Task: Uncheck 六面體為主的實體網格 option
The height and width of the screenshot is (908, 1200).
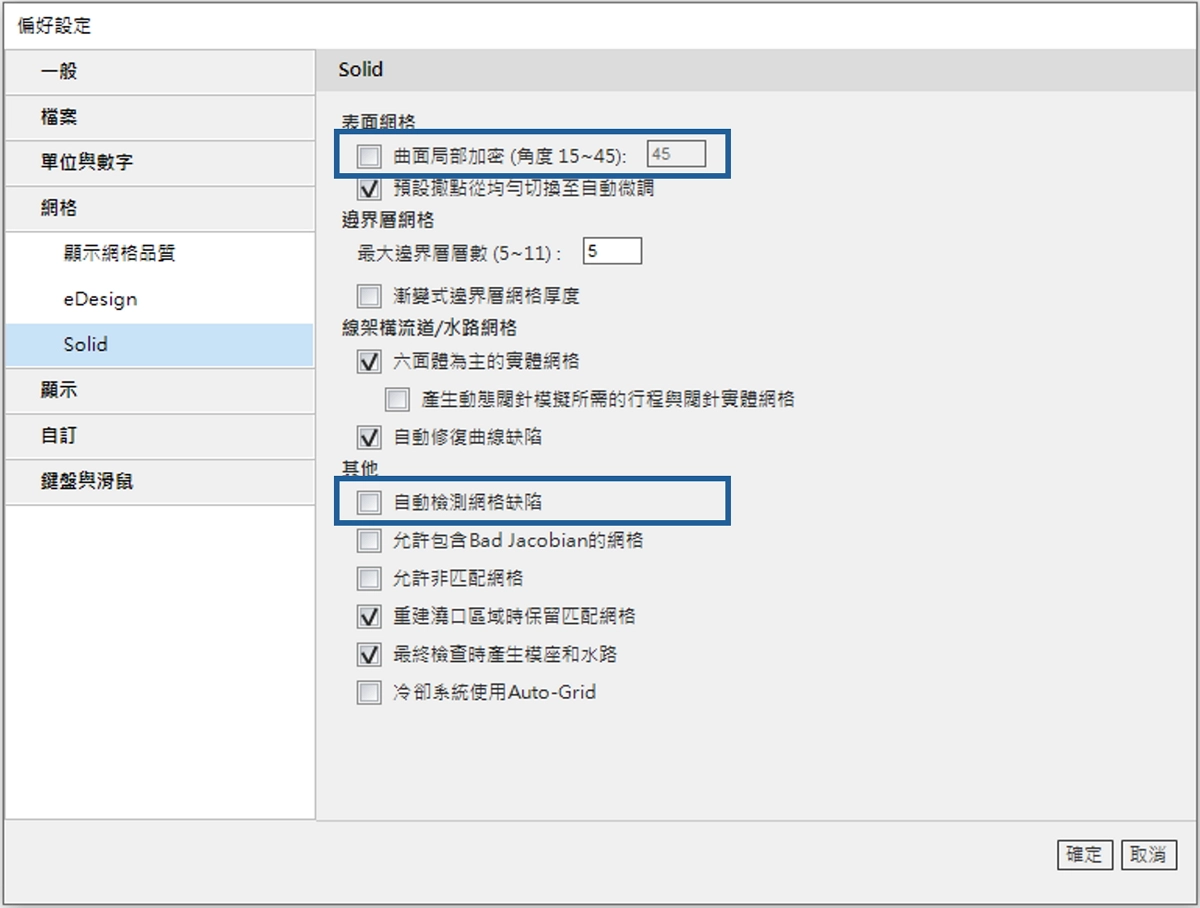Action: pos(370,361)
